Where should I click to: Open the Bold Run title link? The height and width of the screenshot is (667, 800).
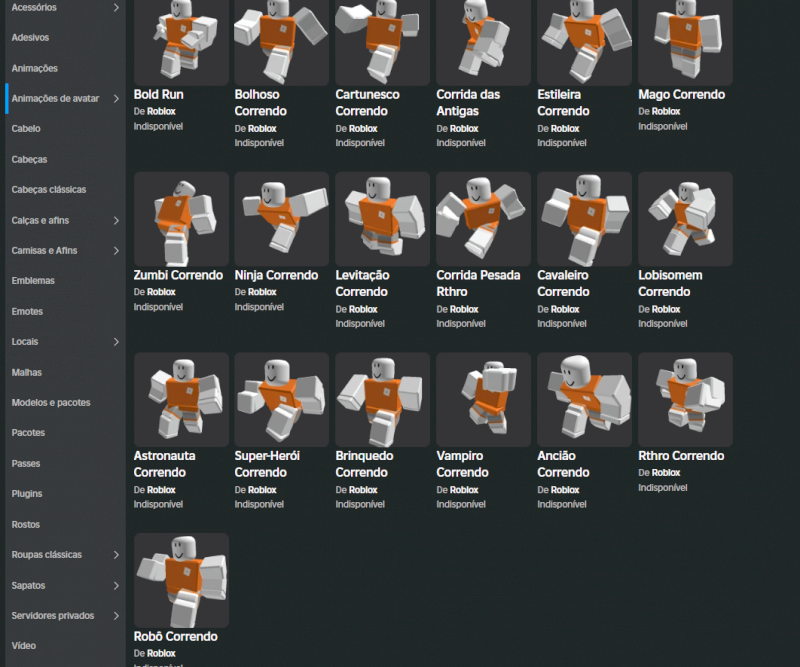tap(158, 95)
